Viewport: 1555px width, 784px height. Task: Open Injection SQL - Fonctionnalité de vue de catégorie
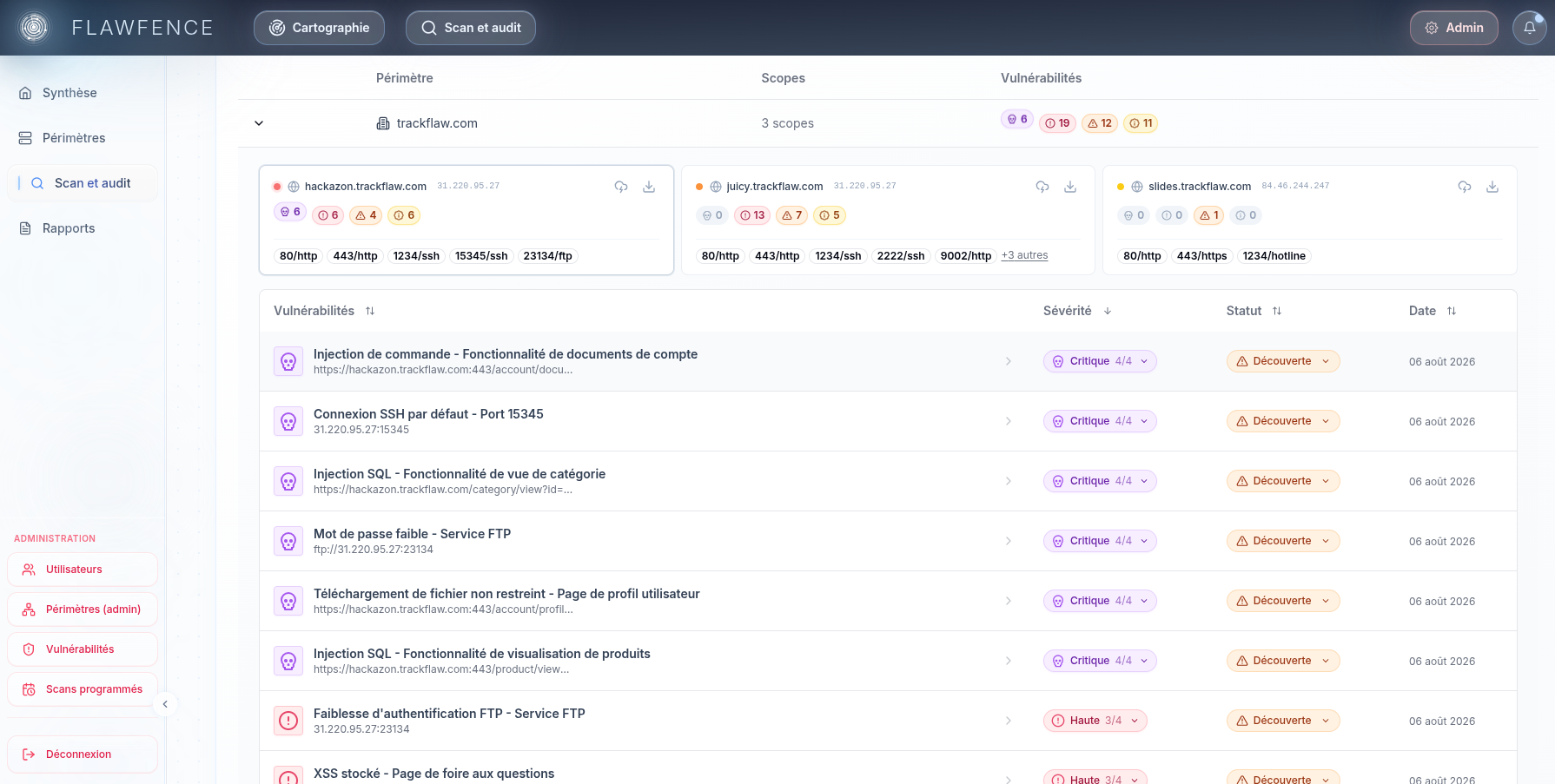tap(460, 474)
